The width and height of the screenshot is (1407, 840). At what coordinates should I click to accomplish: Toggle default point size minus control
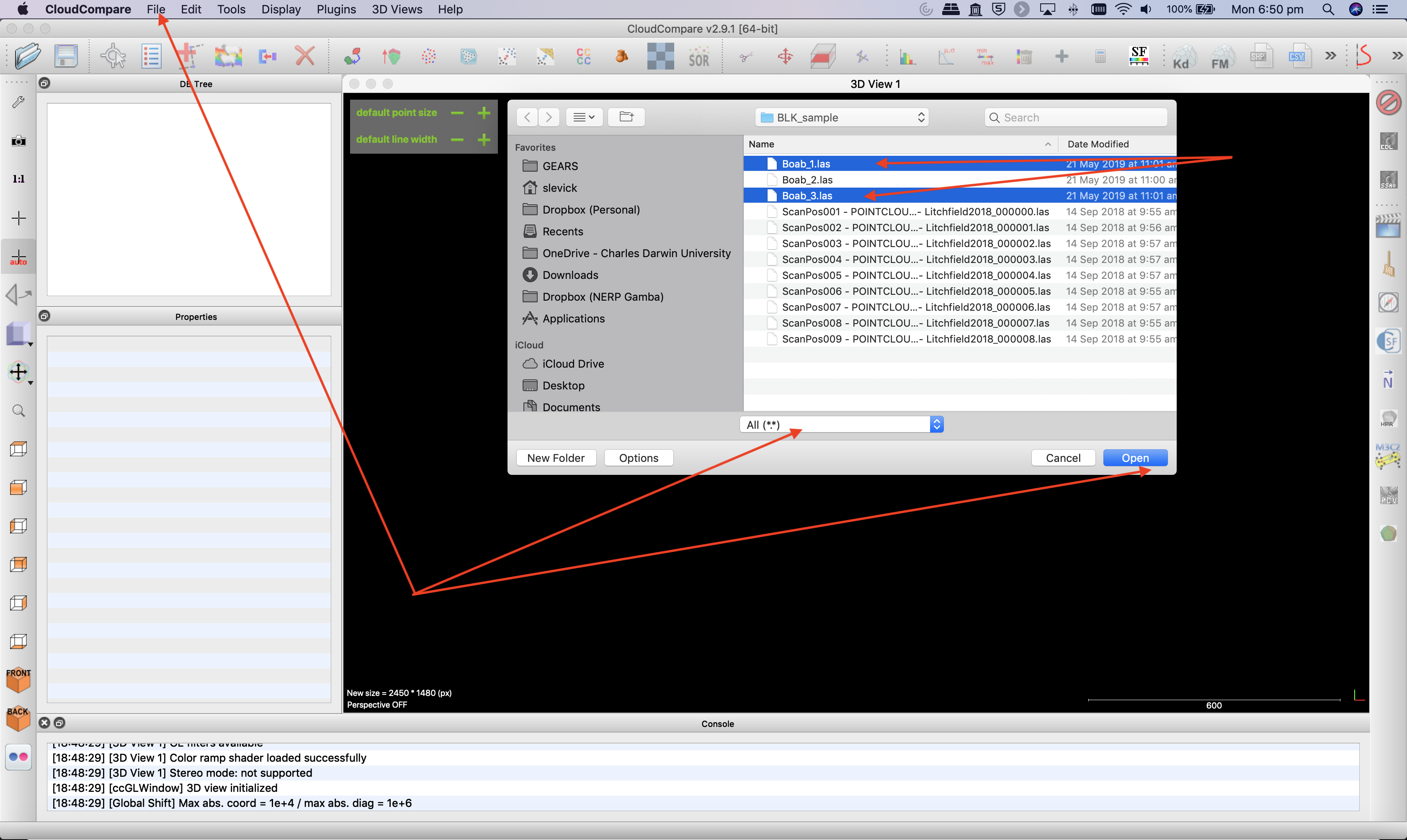tap(457, 112)
